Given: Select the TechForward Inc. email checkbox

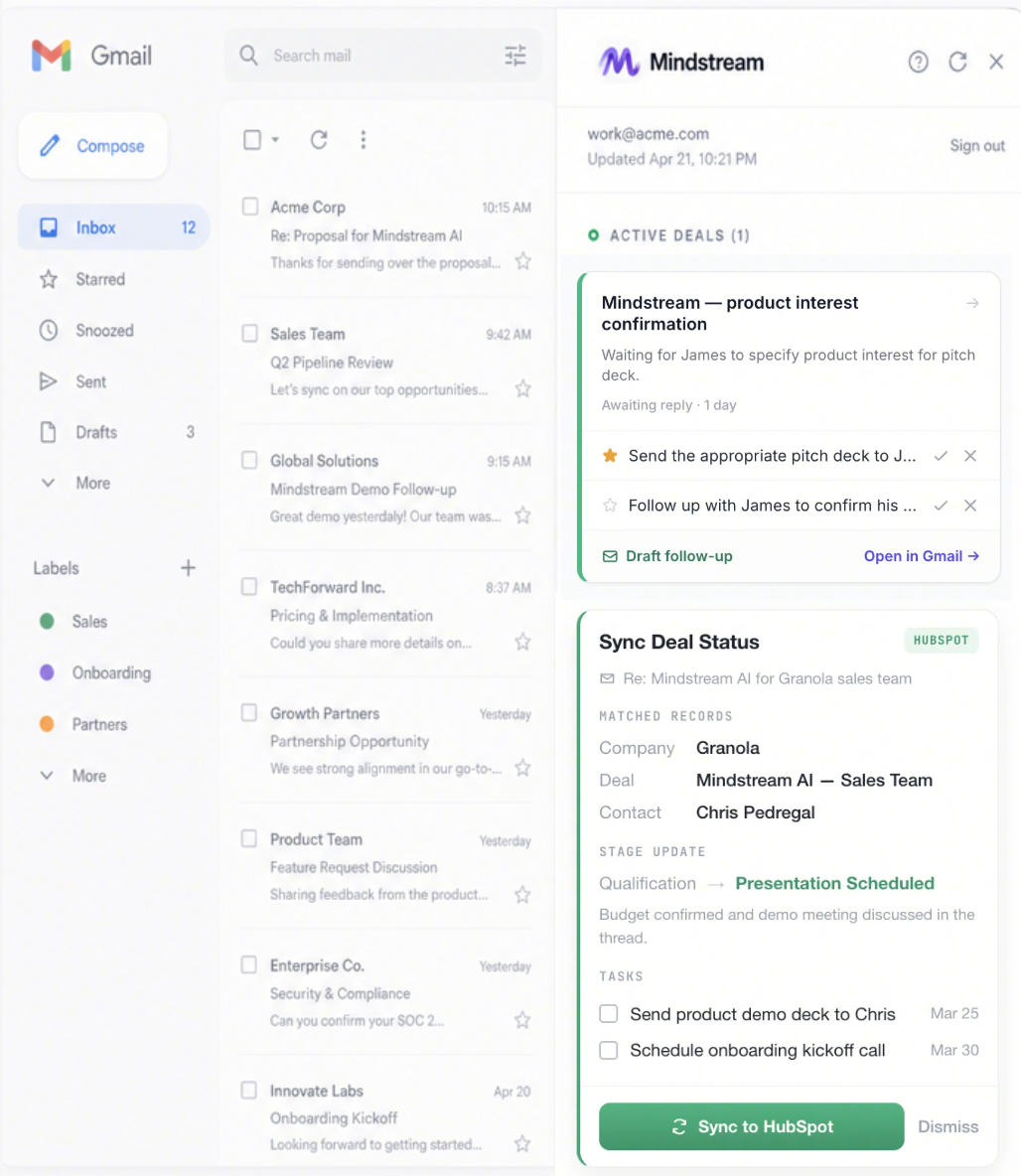Looking at the screenshot, I should click(x=249, y=586).
